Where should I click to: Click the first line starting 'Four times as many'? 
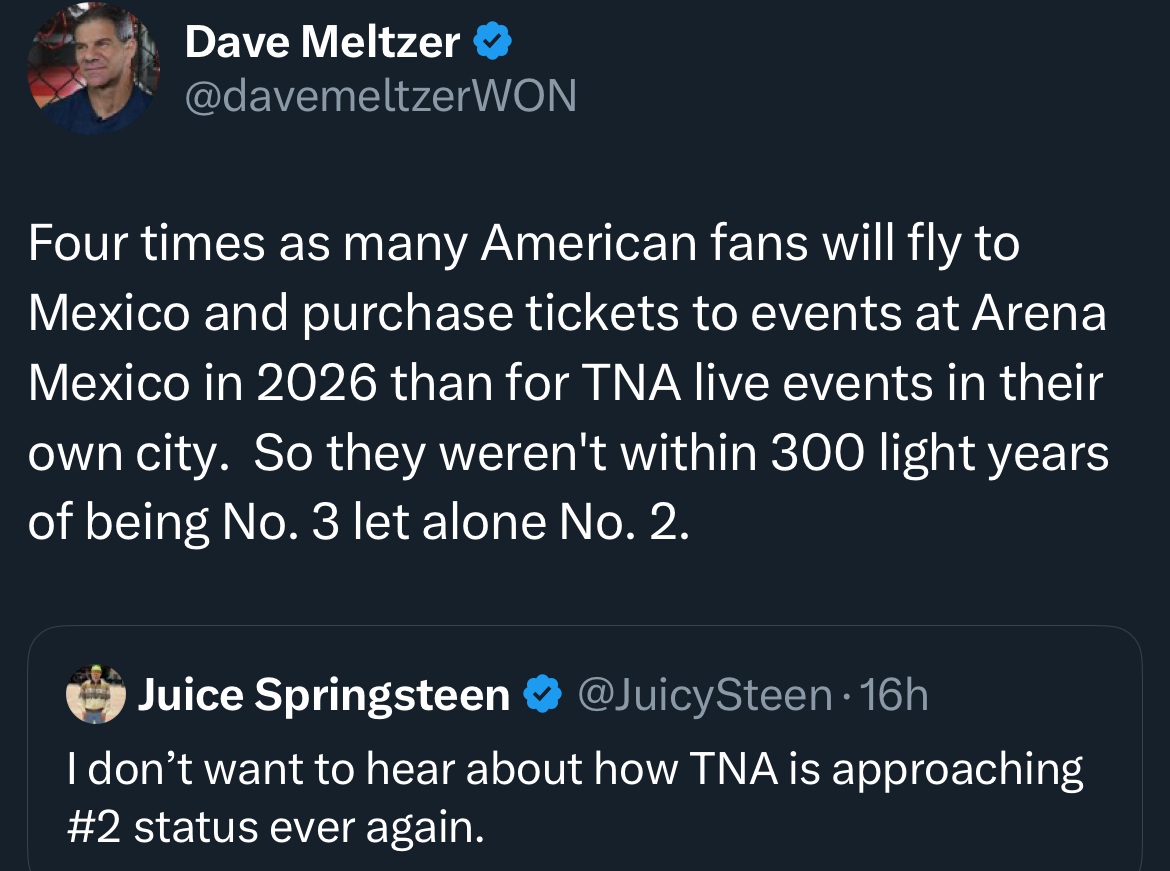(x=523, y=244)
